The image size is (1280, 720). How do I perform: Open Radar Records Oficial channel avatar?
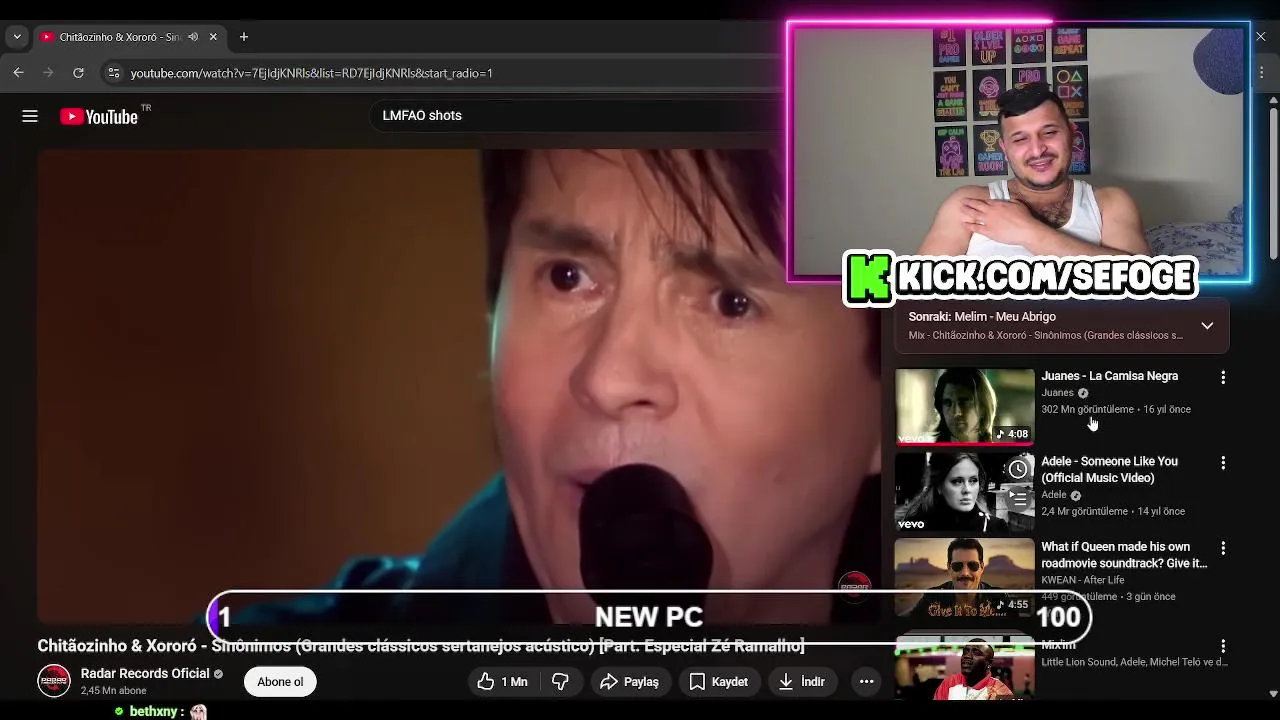54,681
